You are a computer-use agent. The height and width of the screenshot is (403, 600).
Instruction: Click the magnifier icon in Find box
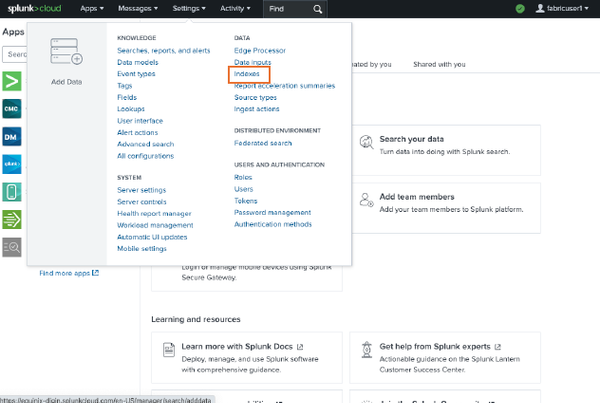(318, 9)
